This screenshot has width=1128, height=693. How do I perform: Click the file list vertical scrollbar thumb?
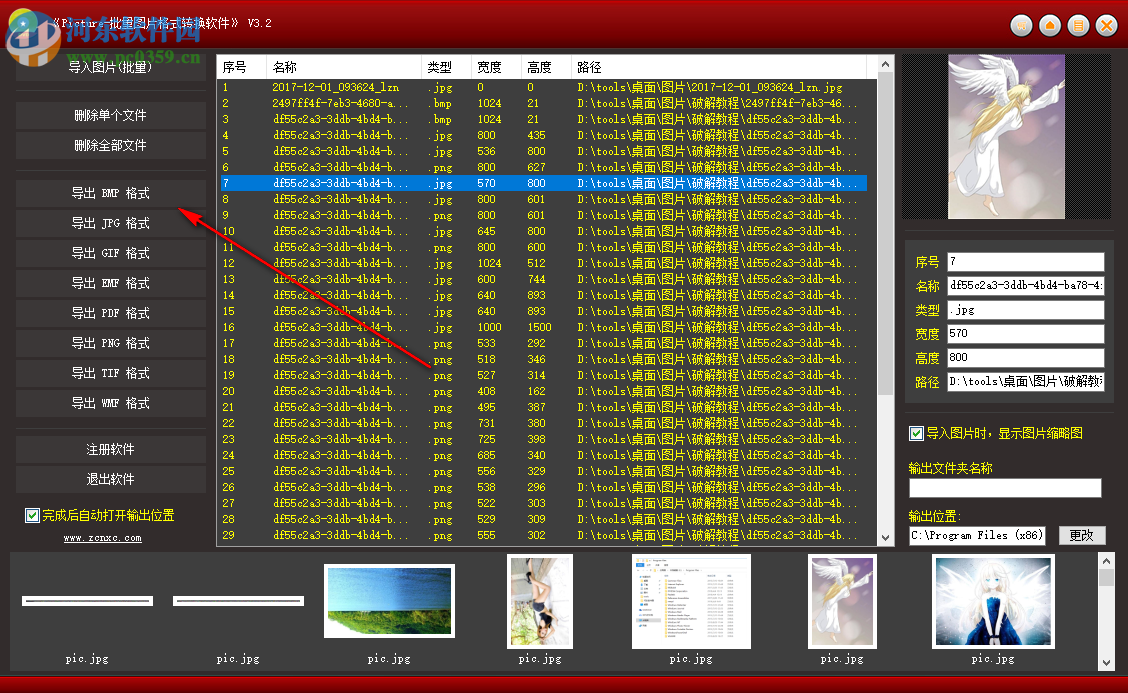[x=886, y=234]
